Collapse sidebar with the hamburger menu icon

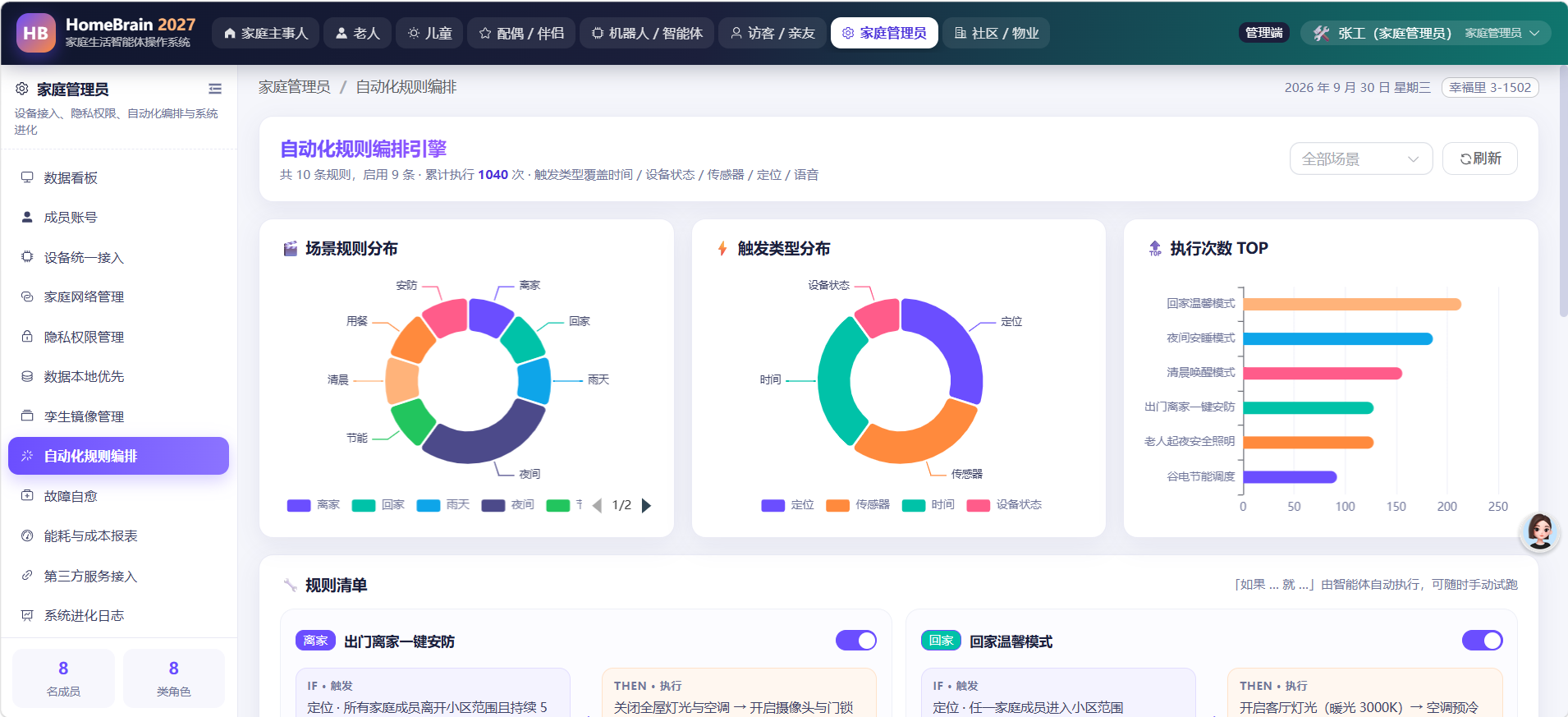click(215, 89)
